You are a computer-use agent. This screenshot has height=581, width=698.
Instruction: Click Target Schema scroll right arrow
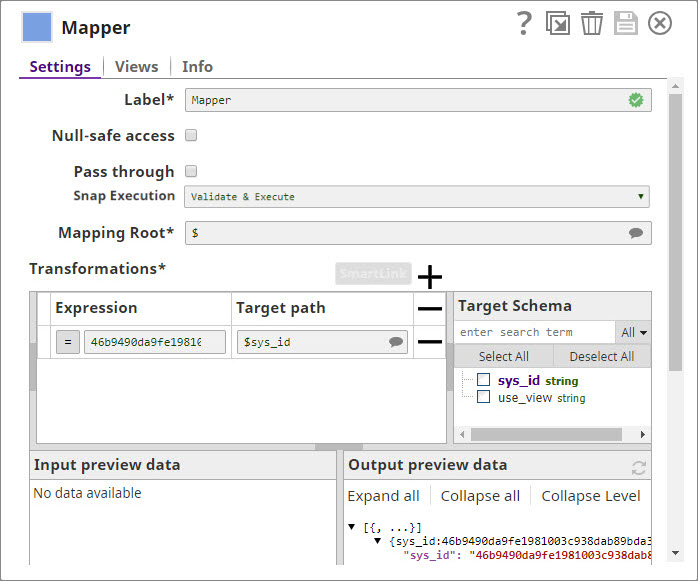(642, 434)
